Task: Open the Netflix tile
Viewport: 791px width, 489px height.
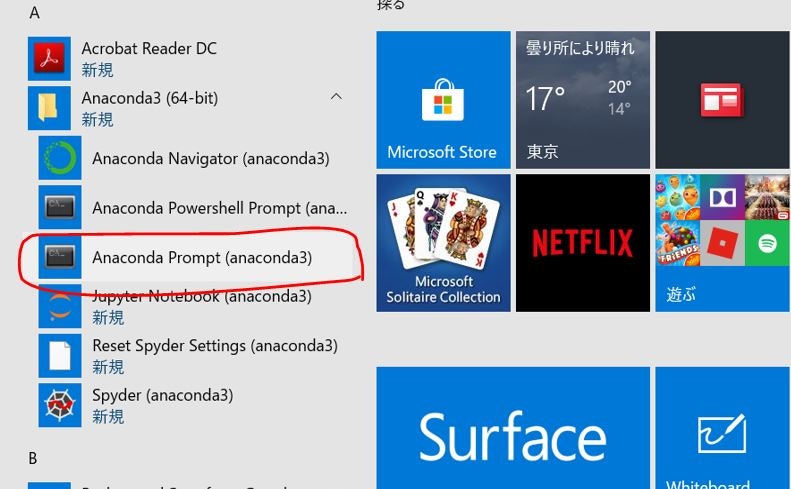Action: pos(583,243)
